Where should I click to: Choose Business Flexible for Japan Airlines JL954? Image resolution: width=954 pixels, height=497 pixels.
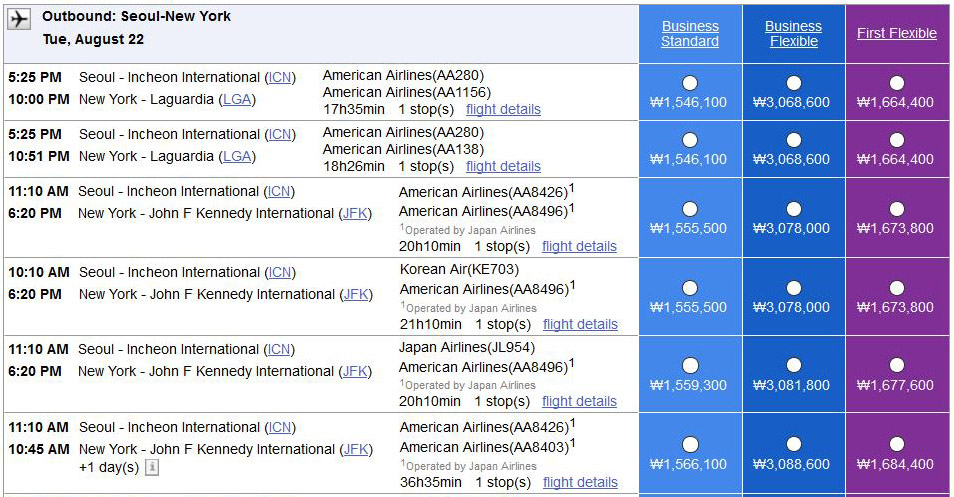tap(793, 366)
